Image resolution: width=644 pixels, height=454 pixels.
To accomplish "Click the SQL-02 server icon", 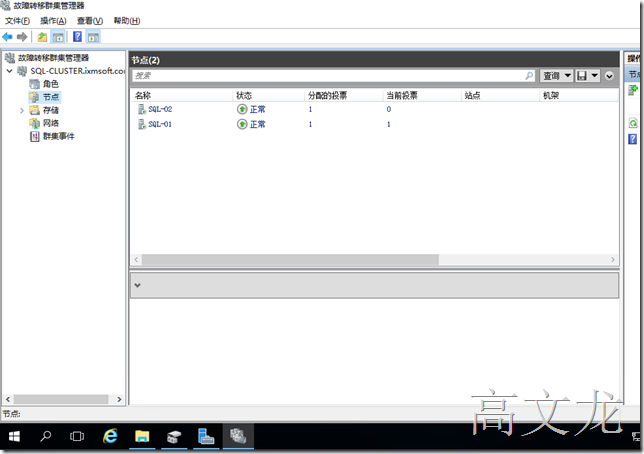I will (x=142, y=109).
